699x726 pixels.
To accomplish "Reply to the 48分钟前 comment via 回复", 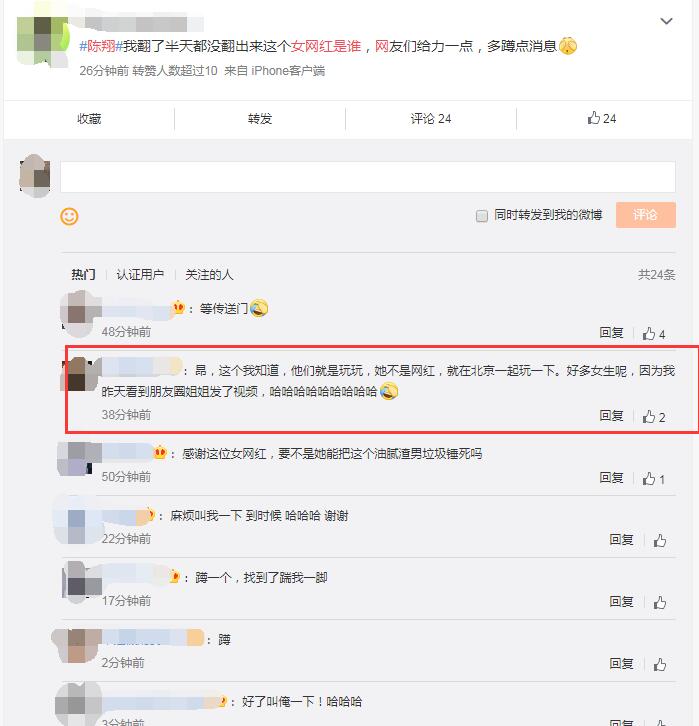I will coord(611,332).
